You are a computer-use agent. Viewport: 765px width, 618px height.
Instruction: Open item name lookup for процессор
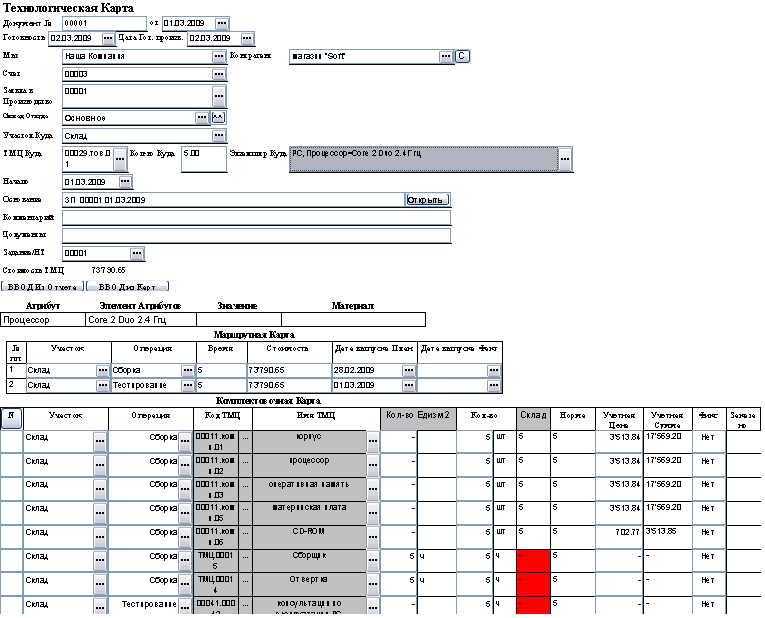pyautogui.click(x=373, y=465)
